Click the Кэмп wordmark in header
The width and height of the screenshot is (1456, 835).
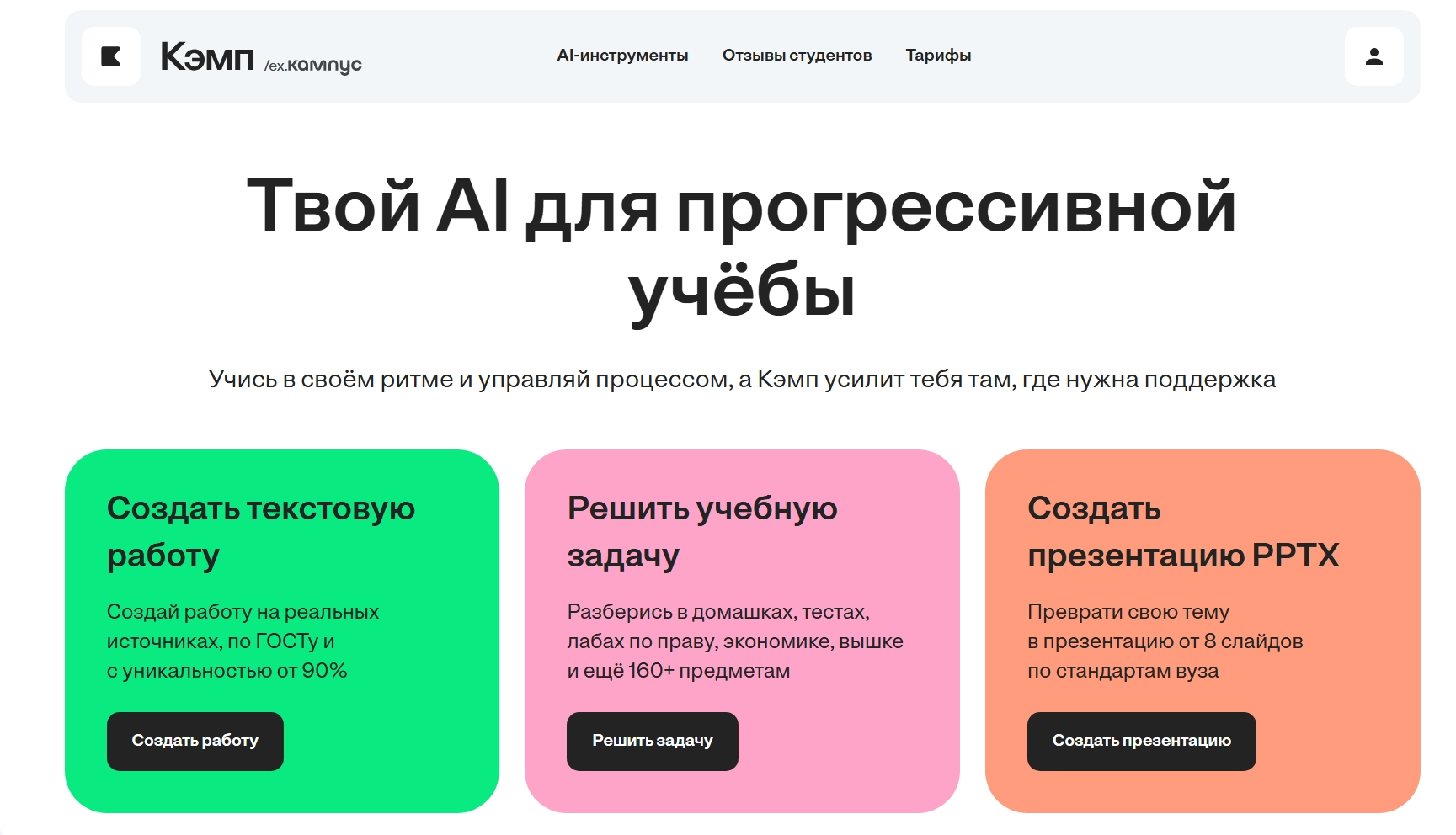click(206, 57)
